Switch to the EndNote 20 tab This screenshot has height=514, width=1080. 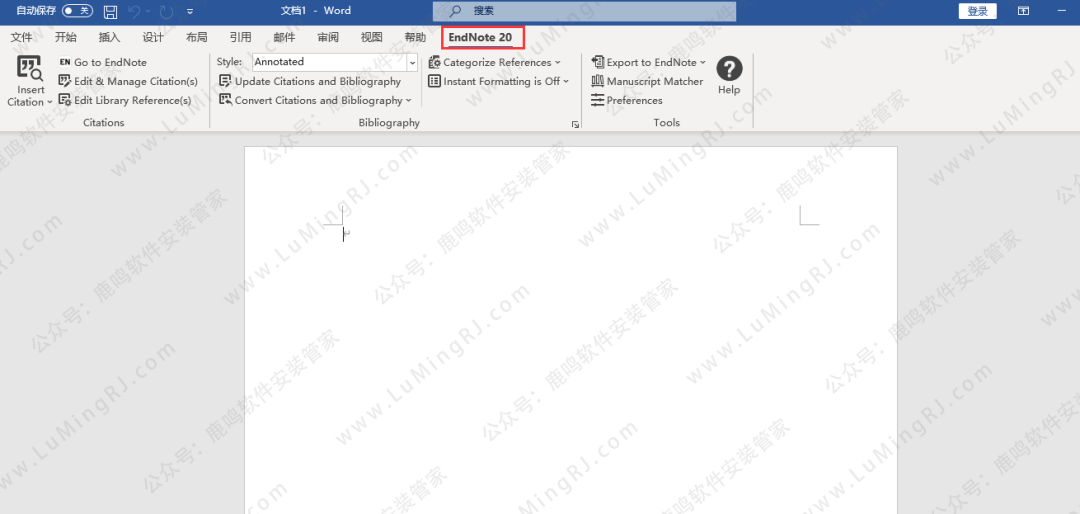click(x=480, y=37)
